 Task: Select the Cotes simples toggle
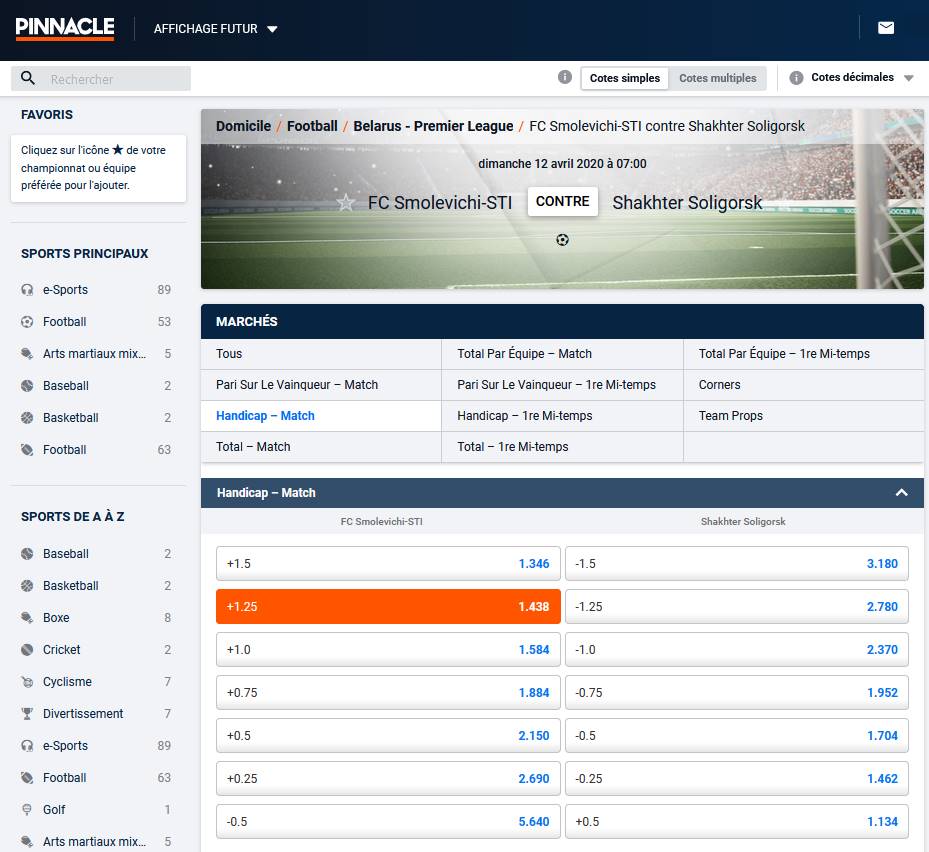625,78
